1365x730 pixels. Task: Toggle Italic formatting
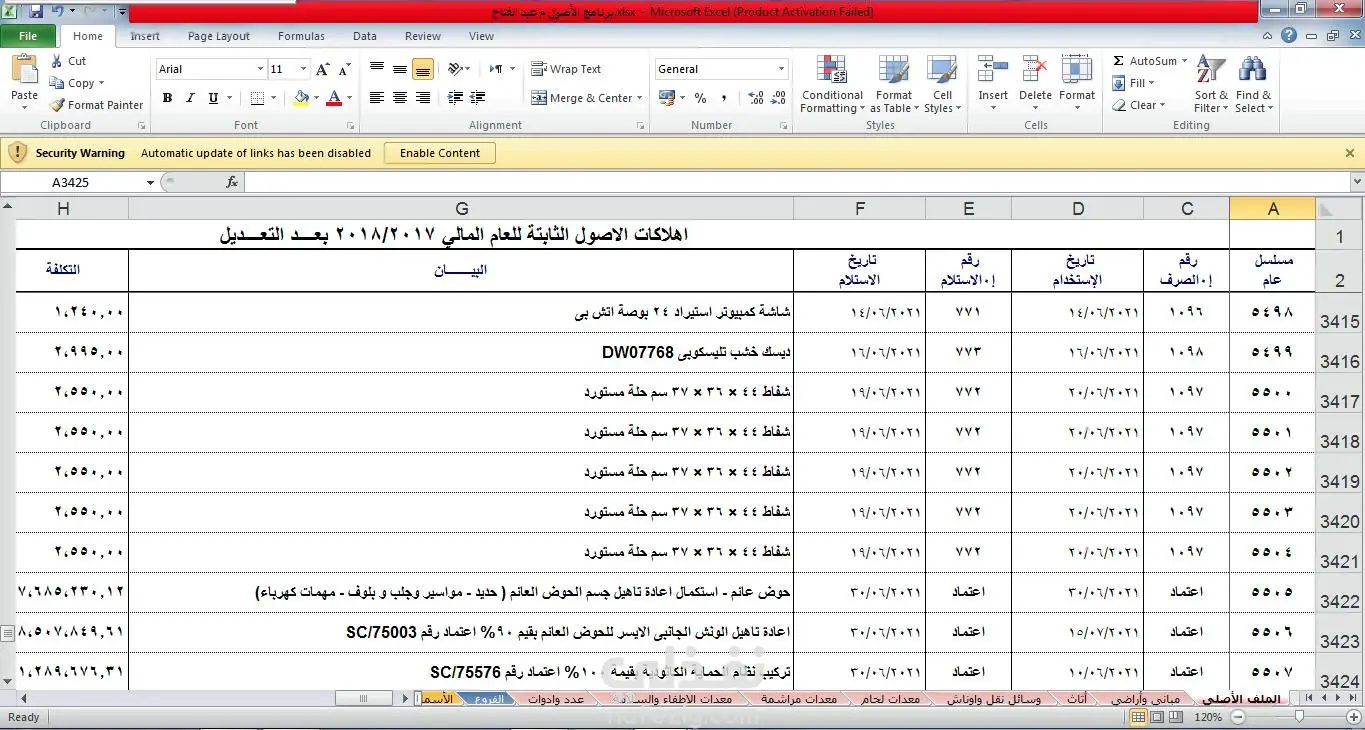pyautogui.click(x=190, y=98)
